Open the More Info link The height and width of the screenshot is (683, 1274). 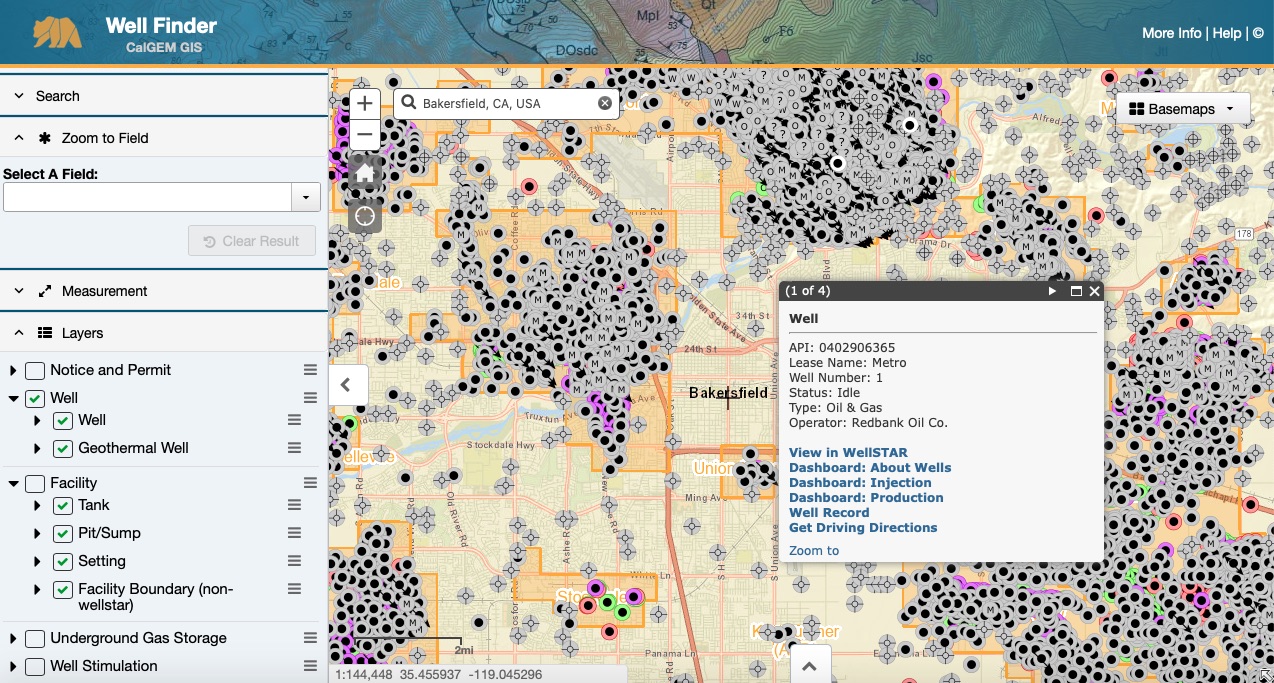(x=1172, y=33)
